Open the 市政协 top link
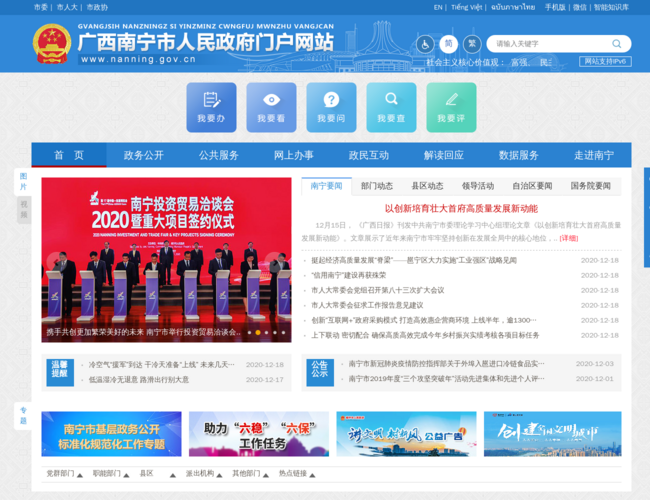The image size is (650, 500). point(97,7)
